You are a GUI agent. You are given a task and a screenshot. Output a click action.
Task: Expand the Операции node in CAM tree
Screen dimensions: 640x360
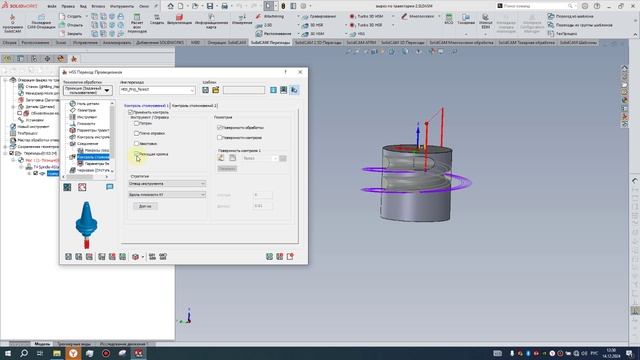click(x=5, y=80)
